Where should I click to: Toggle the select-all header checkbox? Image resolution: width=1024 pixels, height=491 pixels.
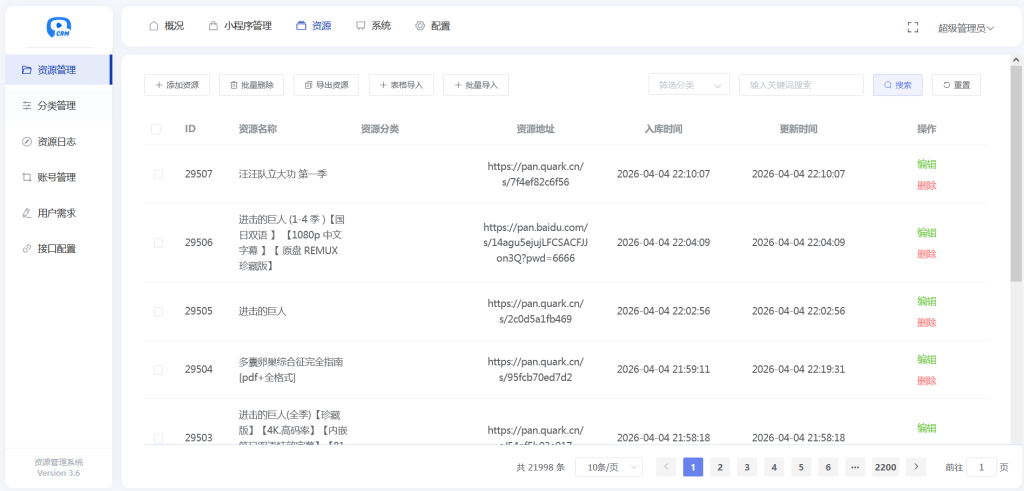(155, 129)
